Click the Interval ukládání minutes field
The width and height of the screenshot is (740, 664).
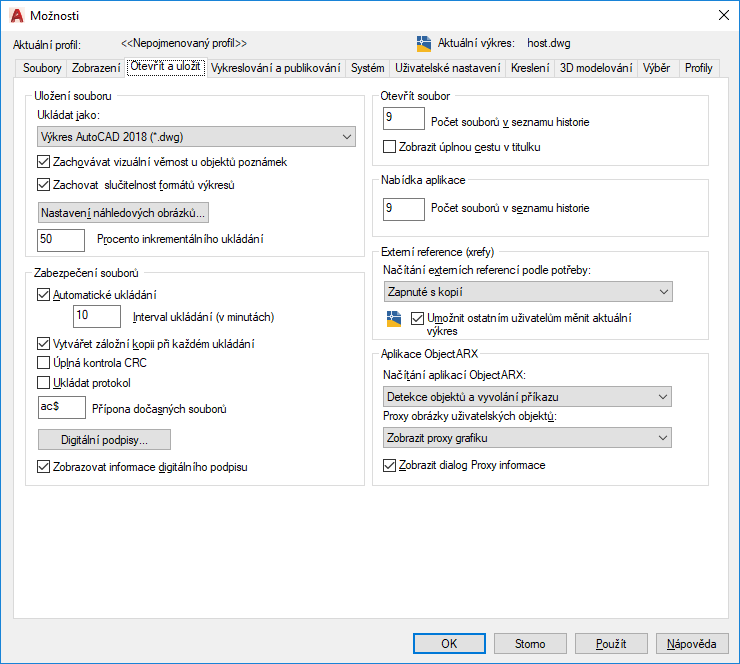(97, 317)
